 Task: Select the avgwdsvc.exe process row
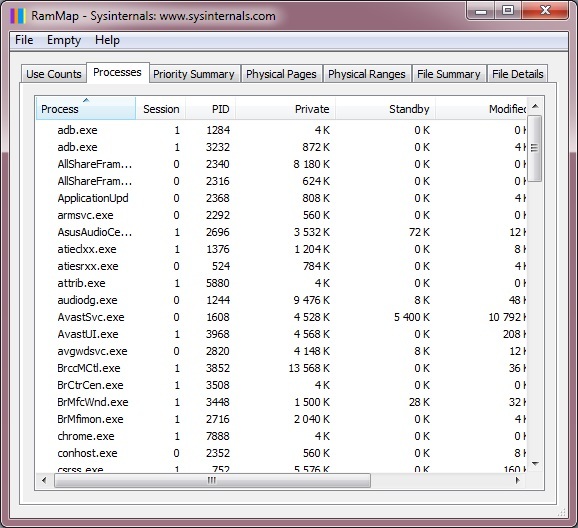coord(282,351)
